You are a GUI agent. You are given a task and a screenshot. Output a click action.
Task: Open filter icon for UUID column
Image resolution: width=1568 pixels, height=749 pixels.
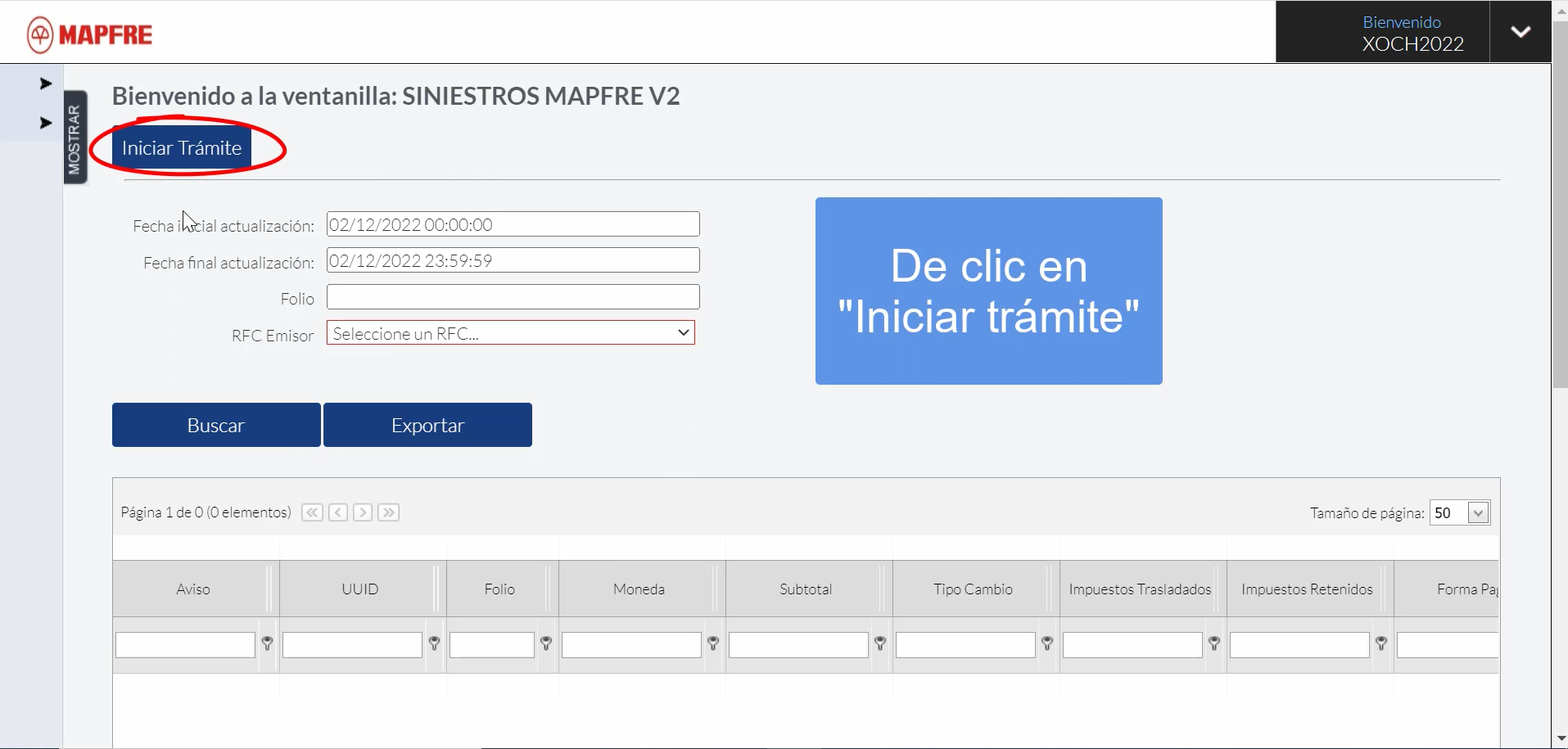(434, 644)
